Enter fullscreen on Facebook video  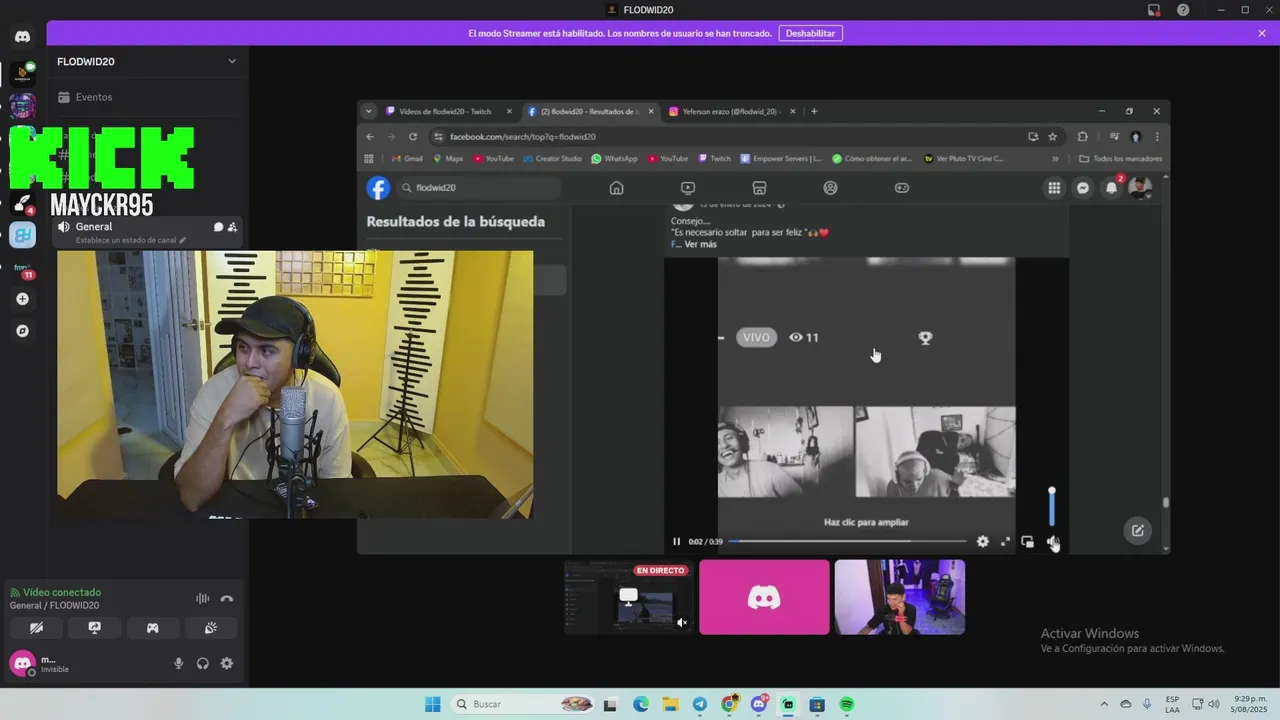coord(1005,542)
